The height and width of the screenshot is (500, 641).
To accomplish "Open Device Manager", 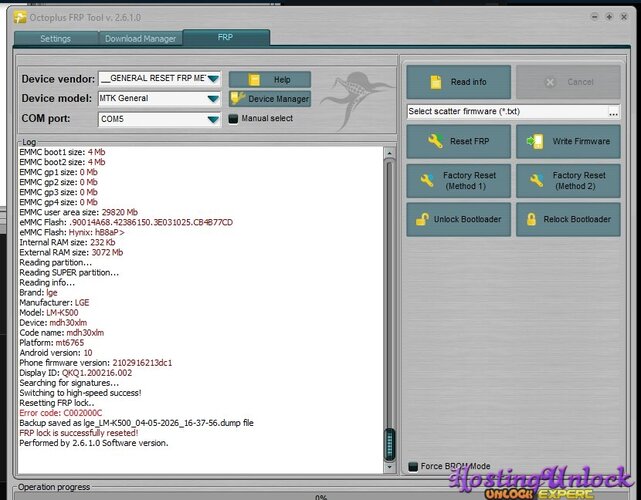I will click(270, 99).
